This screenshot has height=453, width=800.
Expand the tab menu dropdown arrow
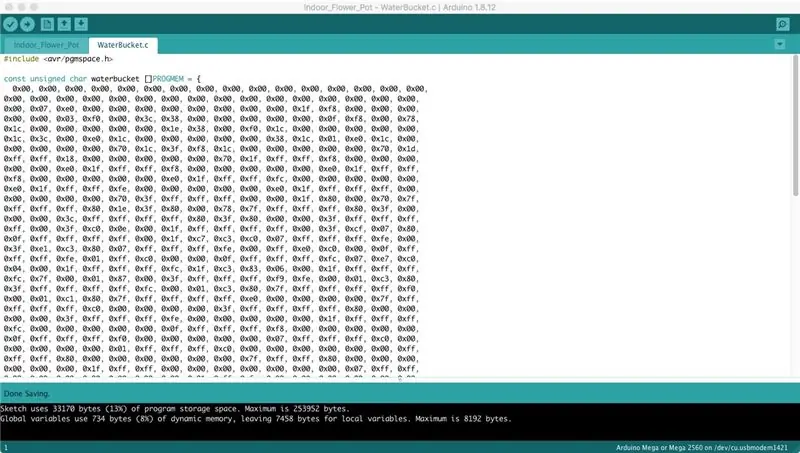click(x=780, y=44)
